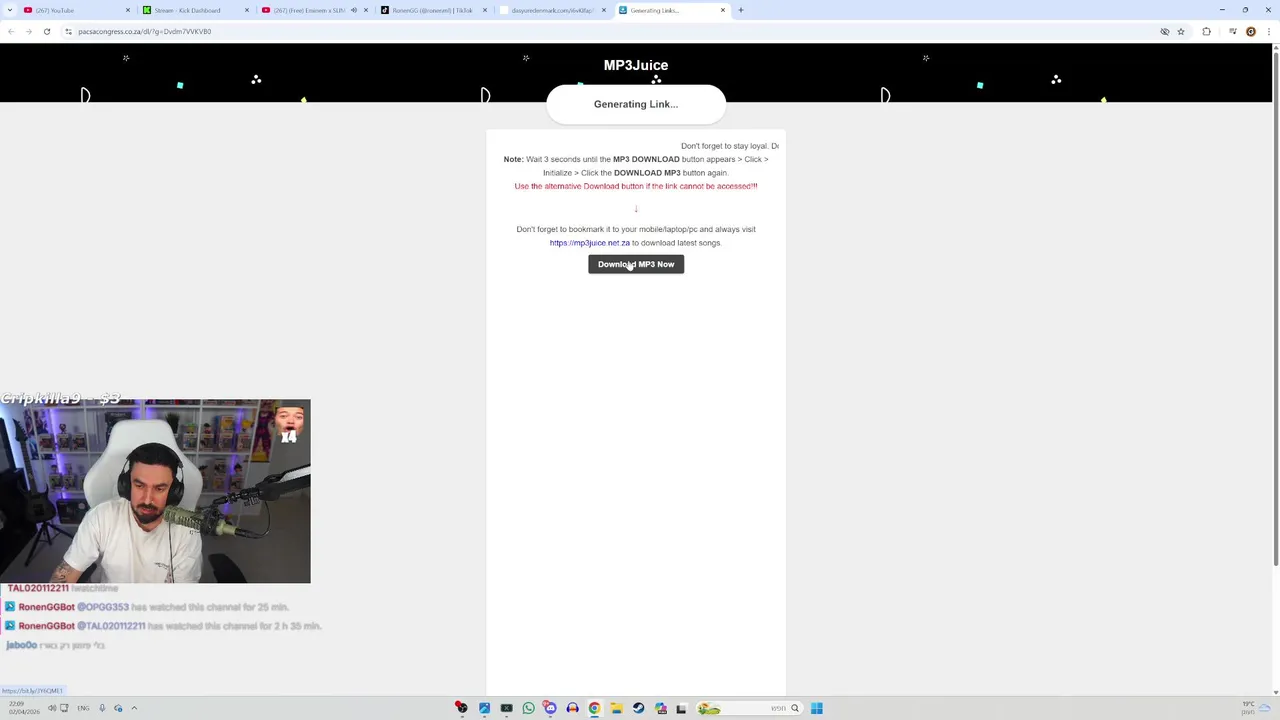The image size is (1280, 720).
Task: Open the Chrome three-dot menu
Action: pyautogui.click(x=1268, y=31)
